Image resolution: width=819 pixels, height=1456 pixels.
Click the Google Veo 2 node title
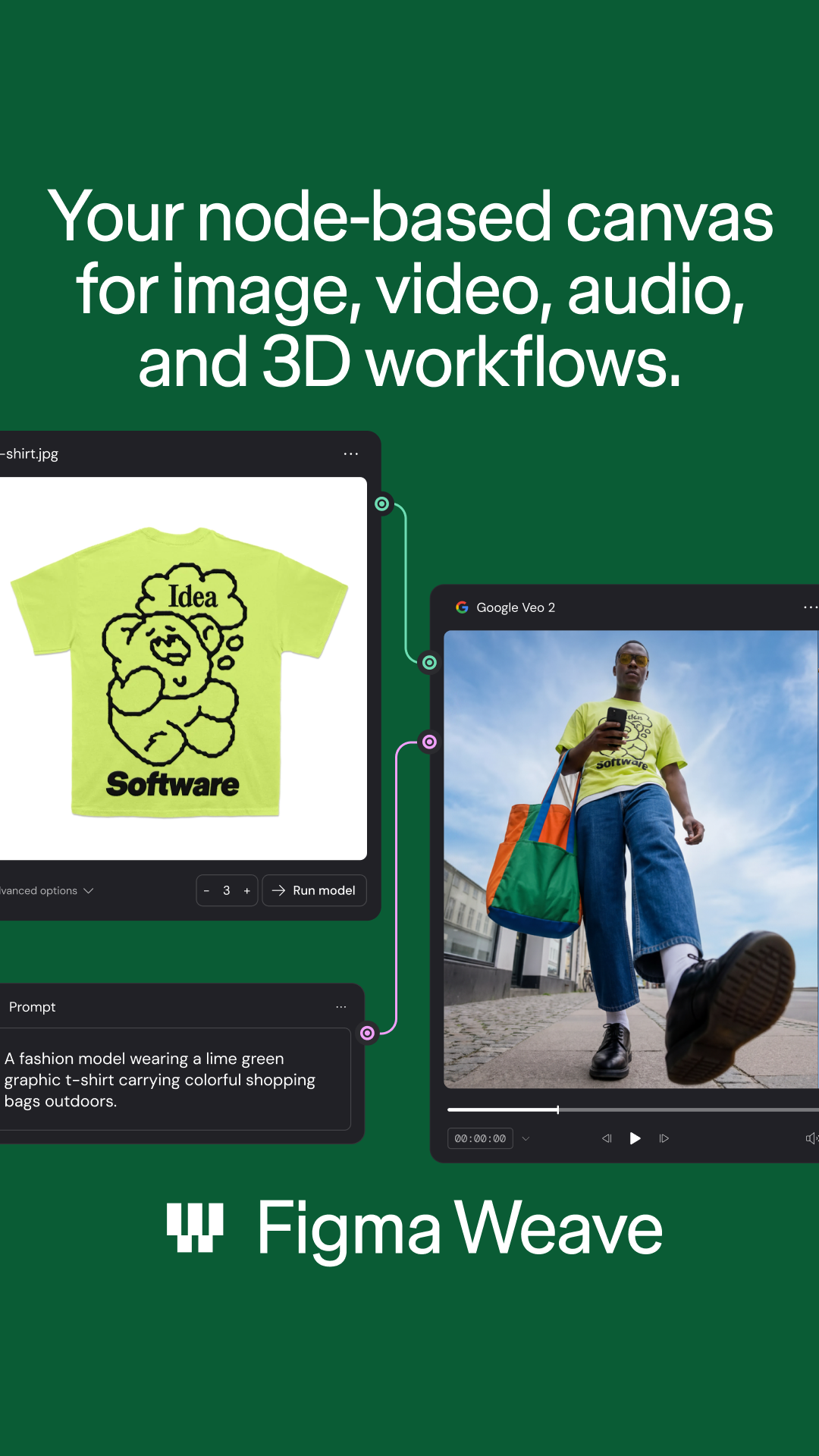pyautogui.click(x=516, y=607)
